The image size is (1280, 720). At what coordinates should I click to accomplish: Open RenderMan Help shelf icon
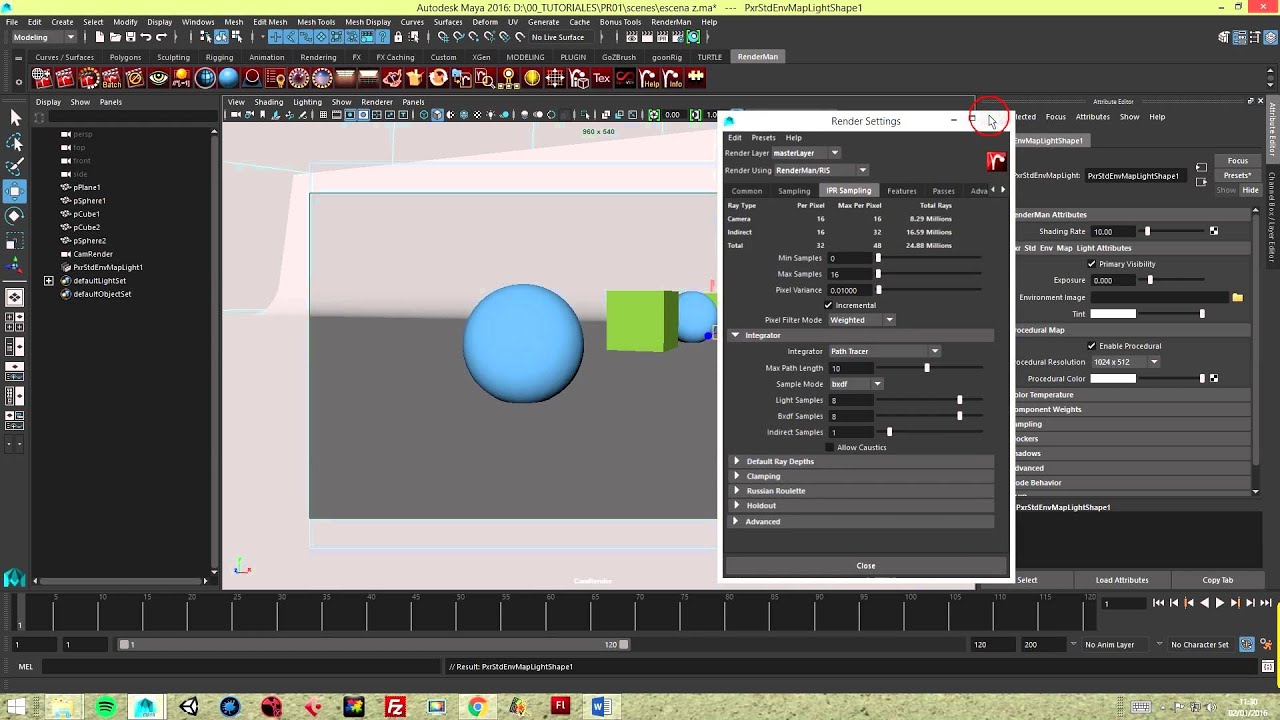pos(649,78)
